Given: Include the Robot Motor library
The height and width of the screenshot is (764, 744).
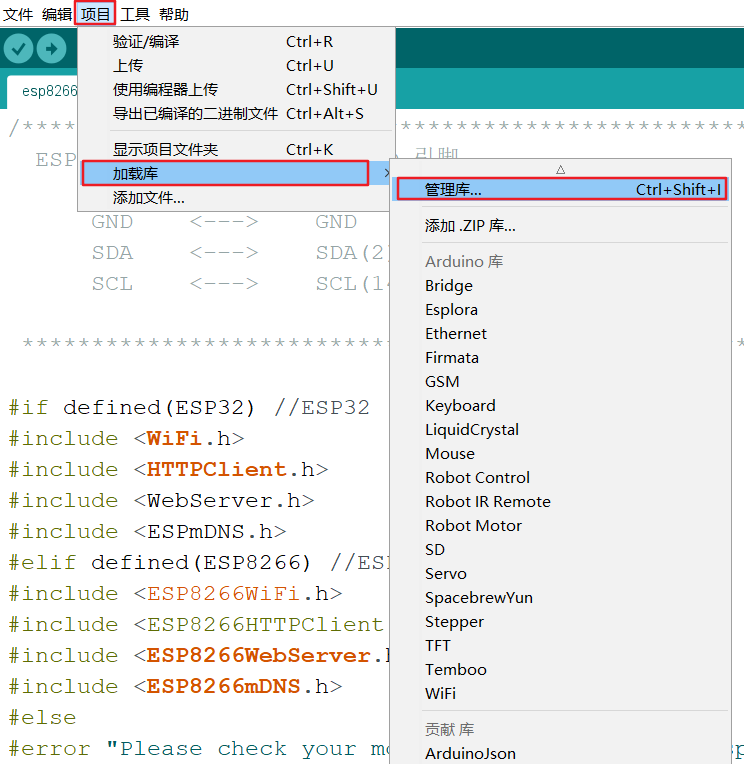Looking at the screenshot, I should coord(560,525).
